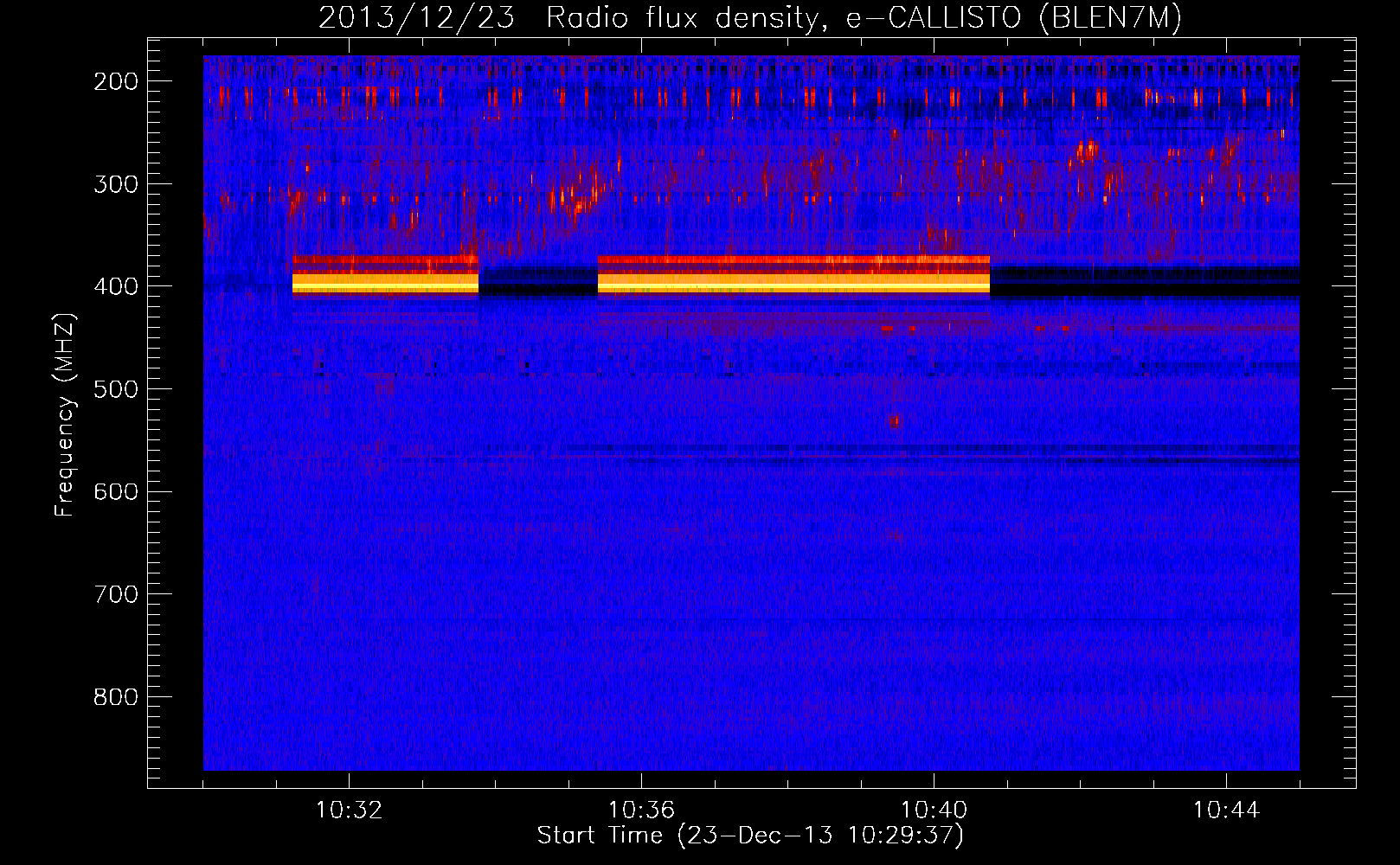Select the 700 frequency tick label

click(x=116, y=594)
